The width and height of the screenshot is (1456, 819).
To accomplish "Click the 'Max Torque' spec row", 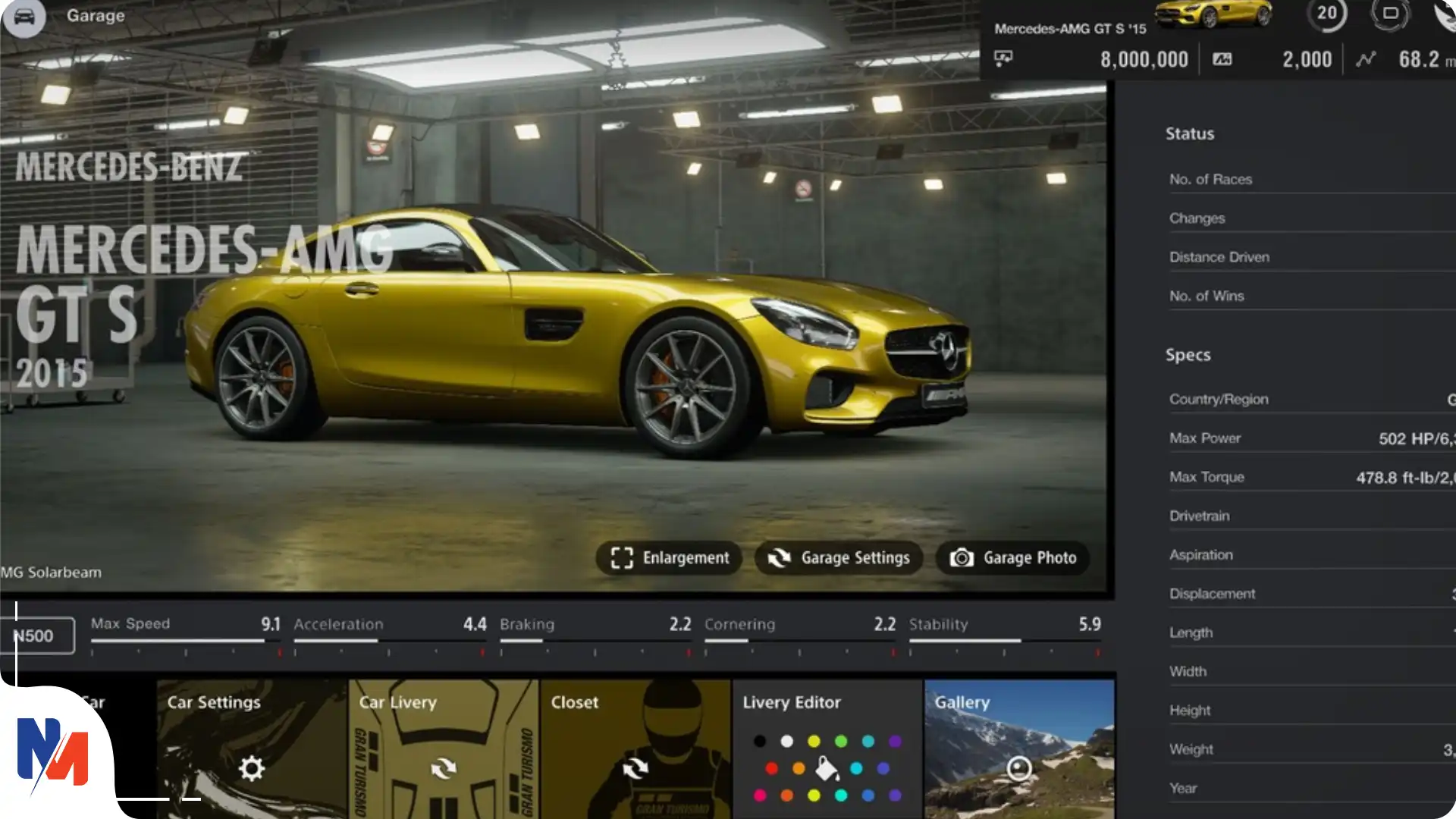I will pos(1312,477).
